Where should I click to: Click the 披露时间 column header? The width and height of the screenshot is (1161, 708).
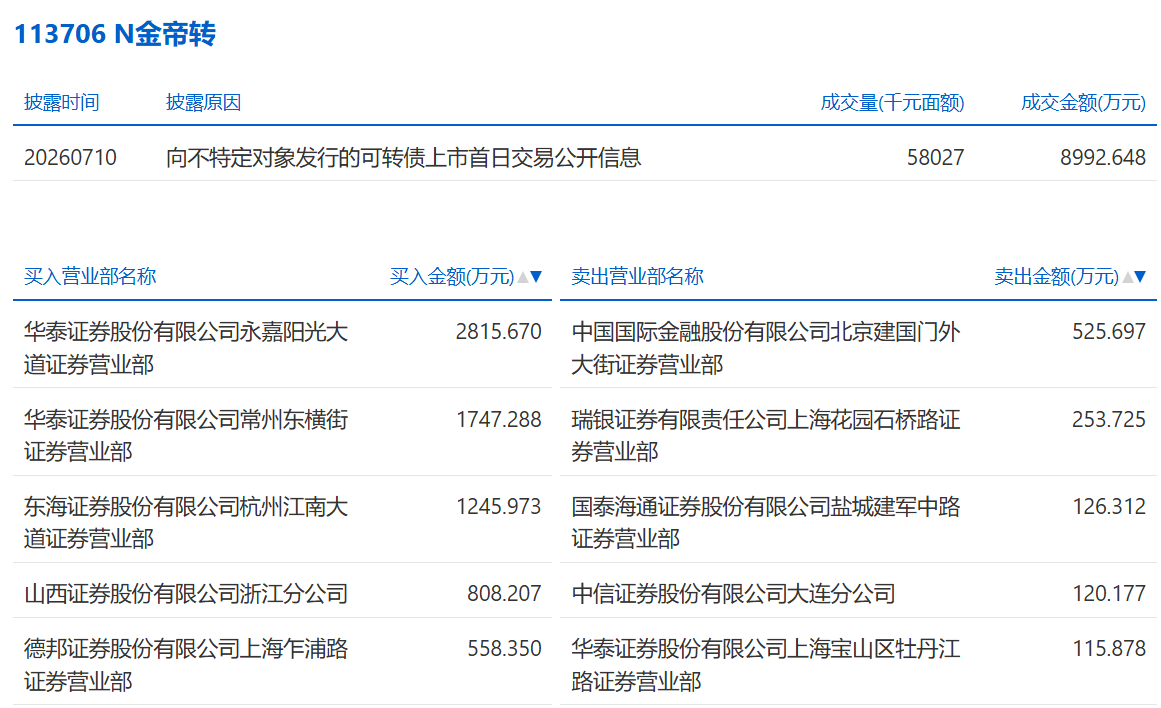pyautogui.click(x=61, y=102)
